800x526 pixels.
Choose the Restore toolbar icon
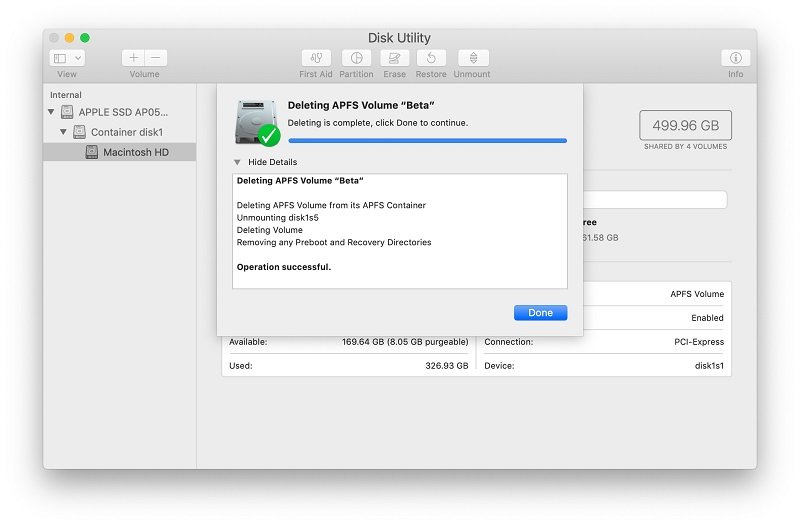tap(431, 58)
